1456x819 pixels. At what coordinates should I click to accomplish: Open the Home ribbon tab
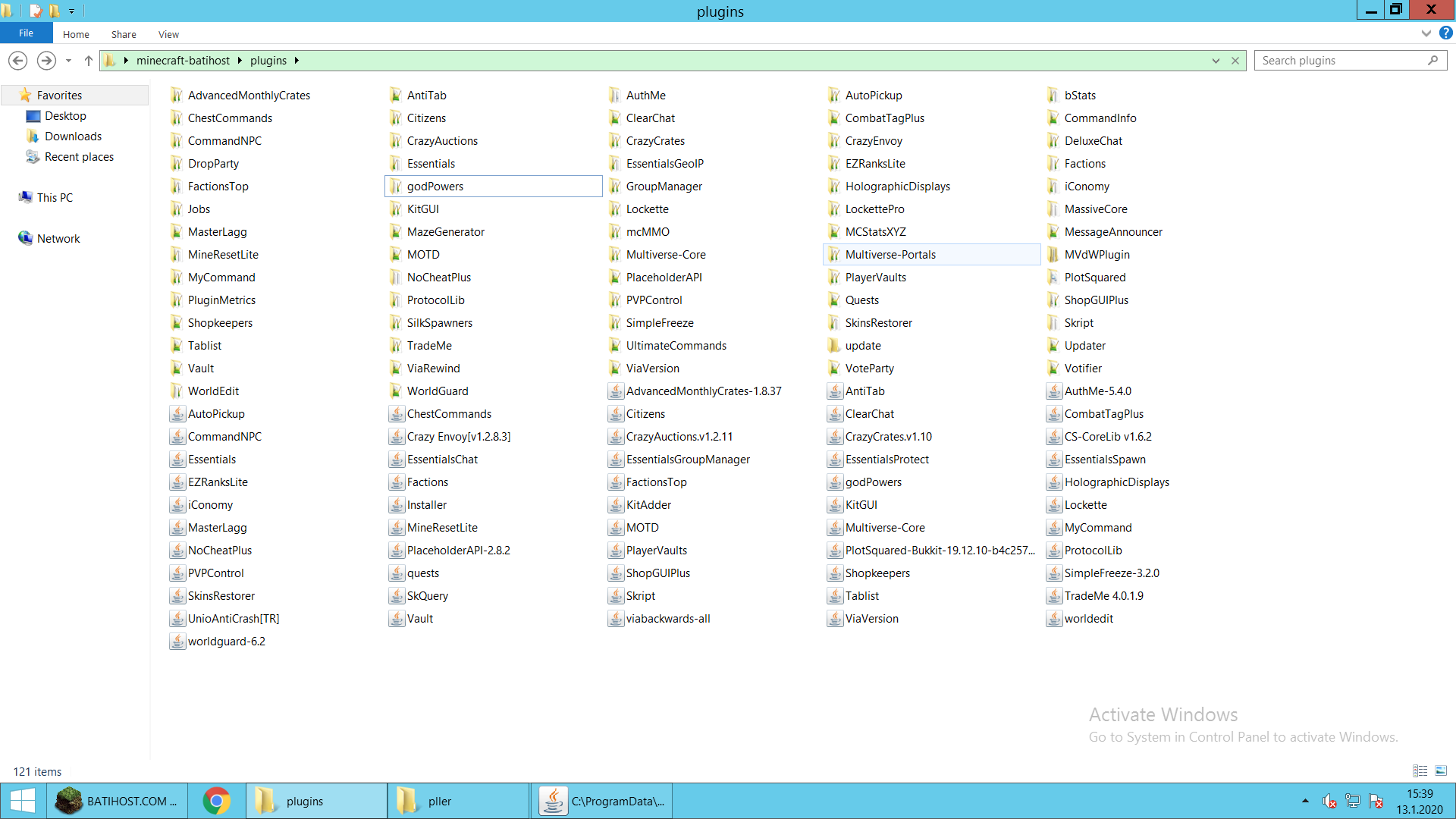coord(76,34)
